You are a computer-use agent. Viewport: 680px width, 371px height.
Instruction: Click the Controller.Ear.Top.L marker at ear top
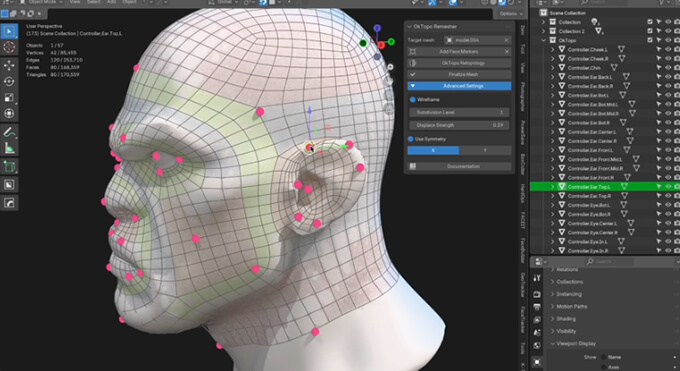[309, 148]
